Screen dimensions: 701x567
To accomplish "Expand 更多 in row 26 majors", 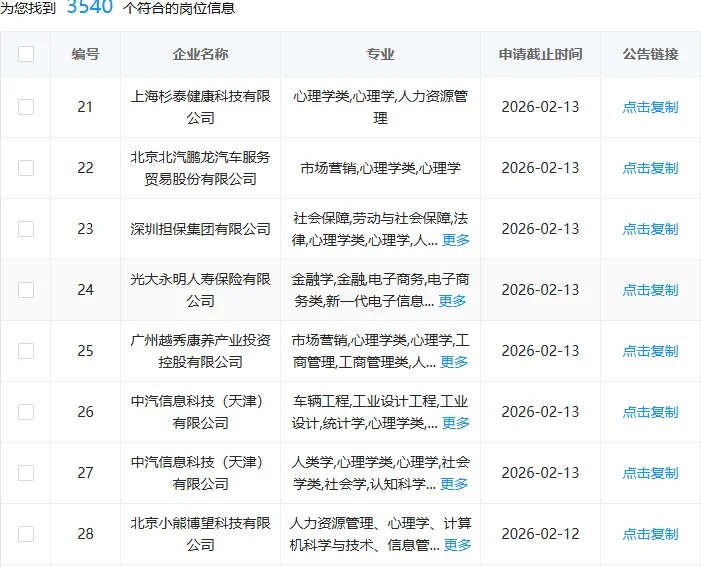I will pyautogui.click(x=456, y=423).
